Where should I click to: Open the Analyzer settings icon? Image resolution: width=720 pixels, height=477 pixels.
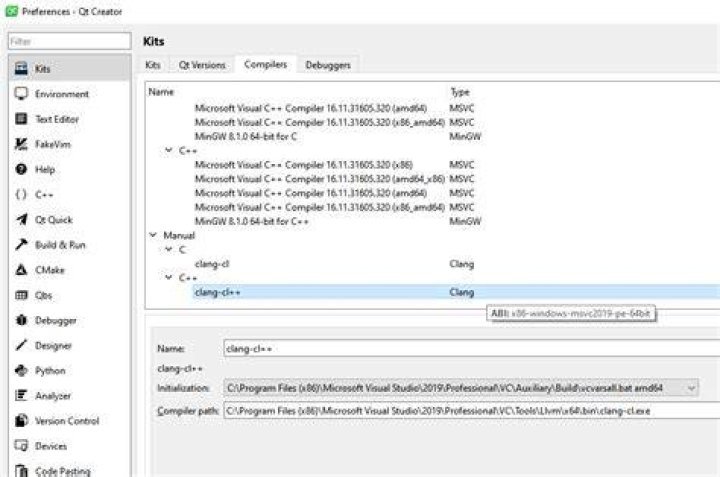pos(21,395)
